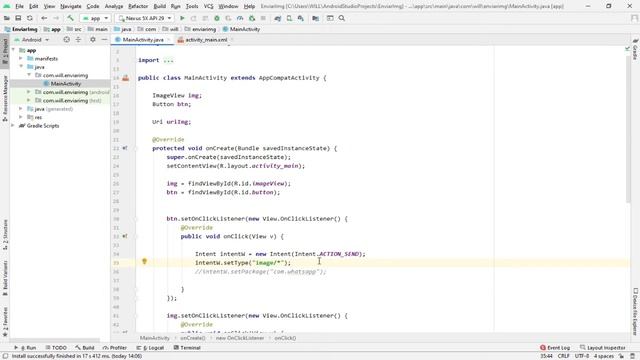640x360 pixels.
Task: Open the Layout Inspector
Action: tap(603, 348)
